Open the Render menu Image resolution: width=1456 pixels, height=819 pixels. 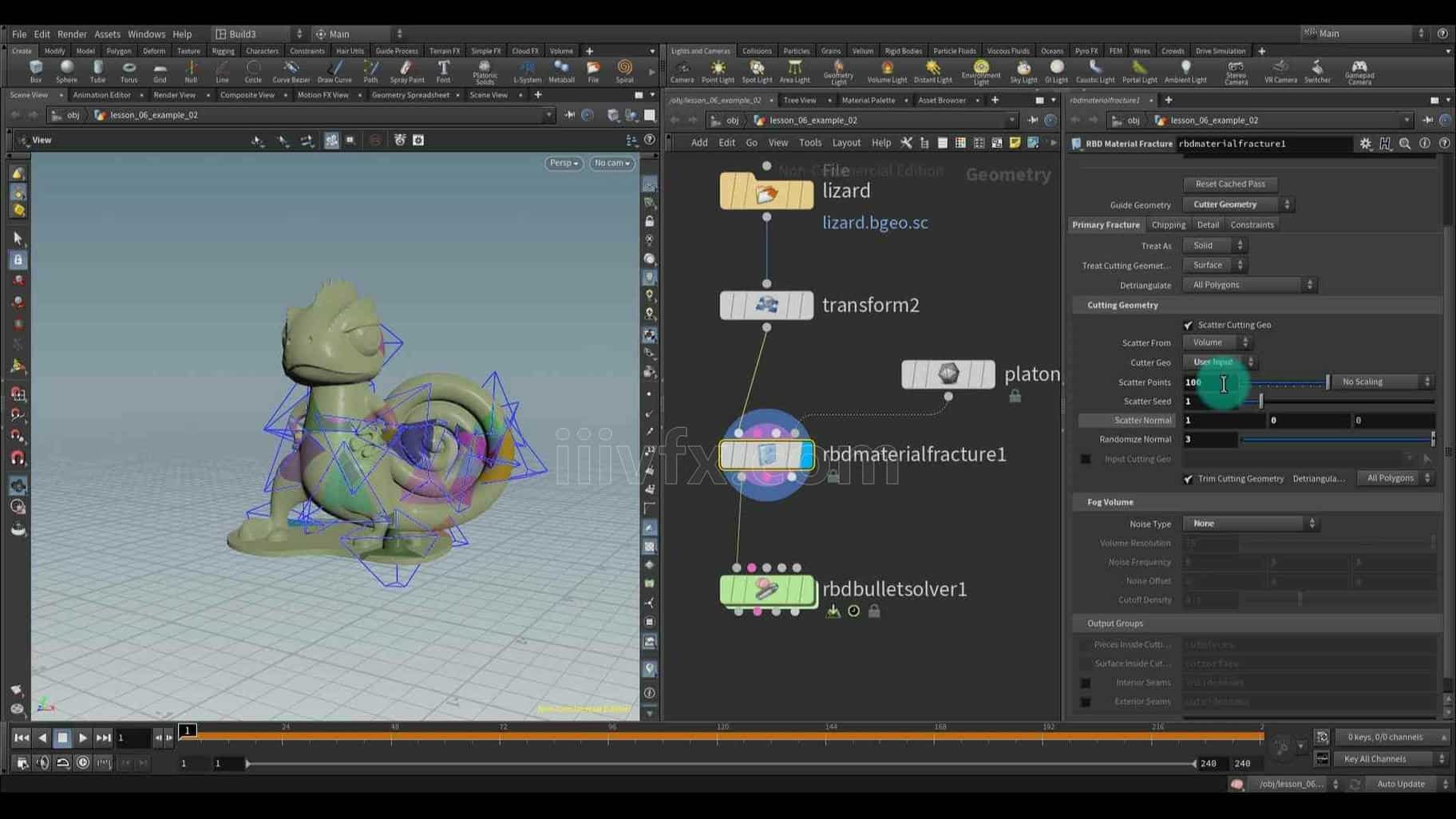coord(72,34)
